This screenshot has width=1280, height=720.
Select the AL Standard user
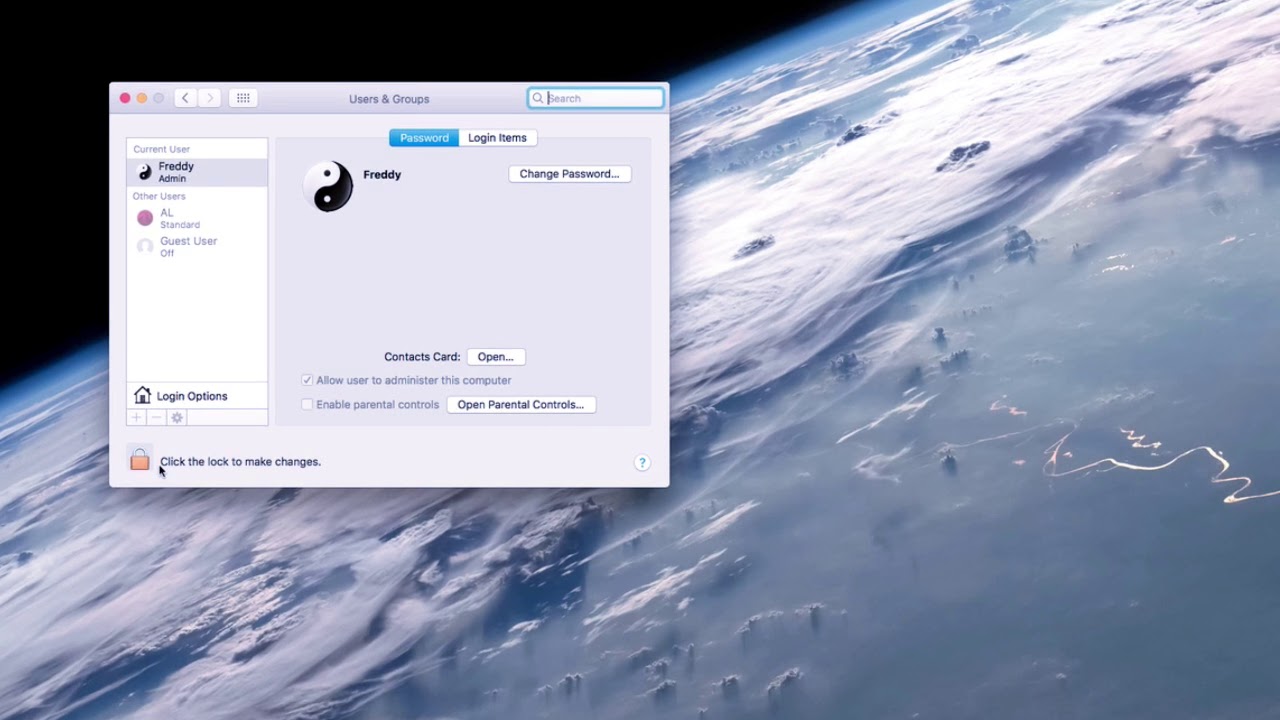197,218
